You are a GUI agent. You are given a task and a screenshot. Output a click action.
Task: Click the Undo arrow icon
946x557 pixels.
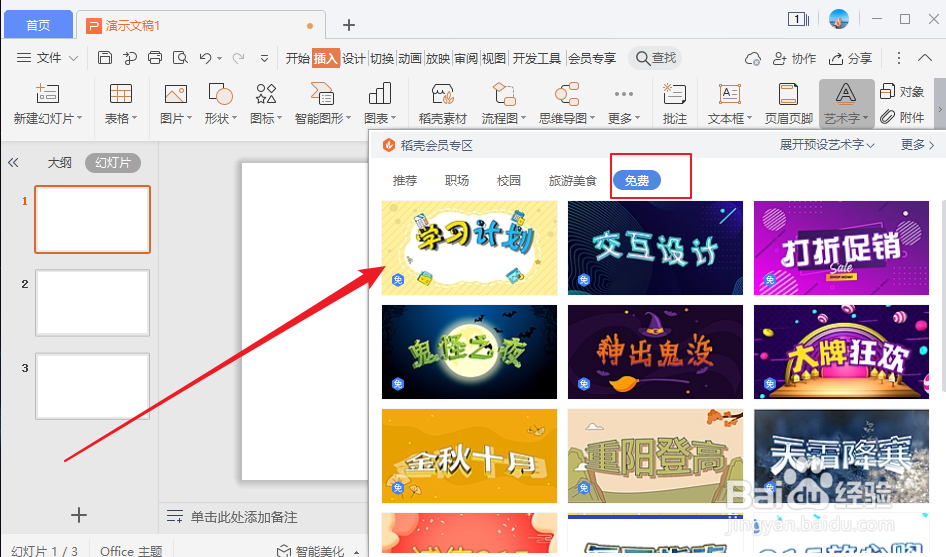[x=206, y=58]
